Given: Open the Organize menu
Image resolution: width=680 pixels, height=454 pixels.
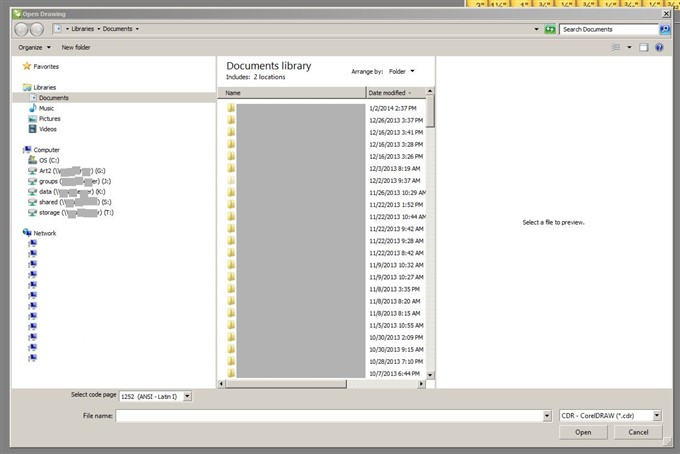Looking at the screenshot, I should point(34,47).
